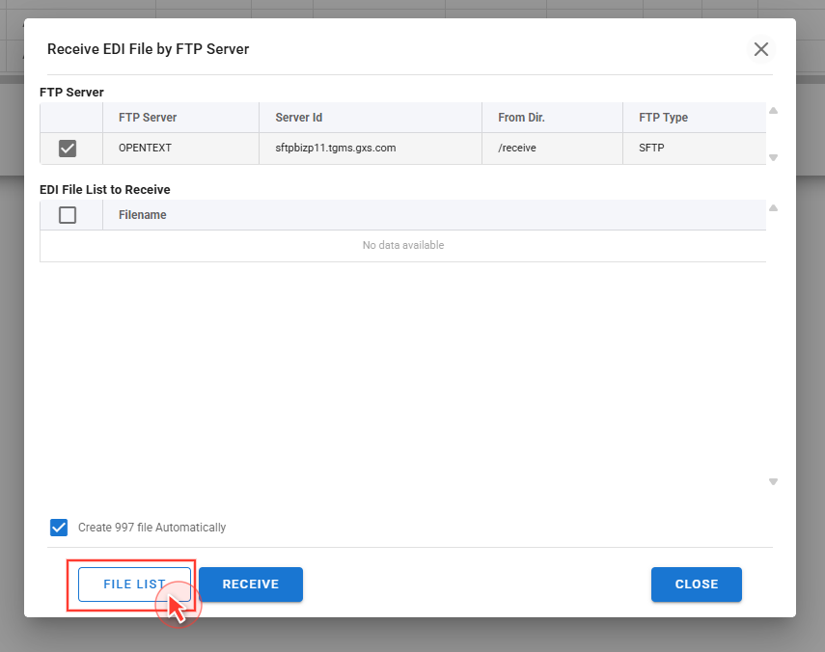825x652 pixels.
Task: Click the blue RECEIVE button
Action: coord(250,584)
